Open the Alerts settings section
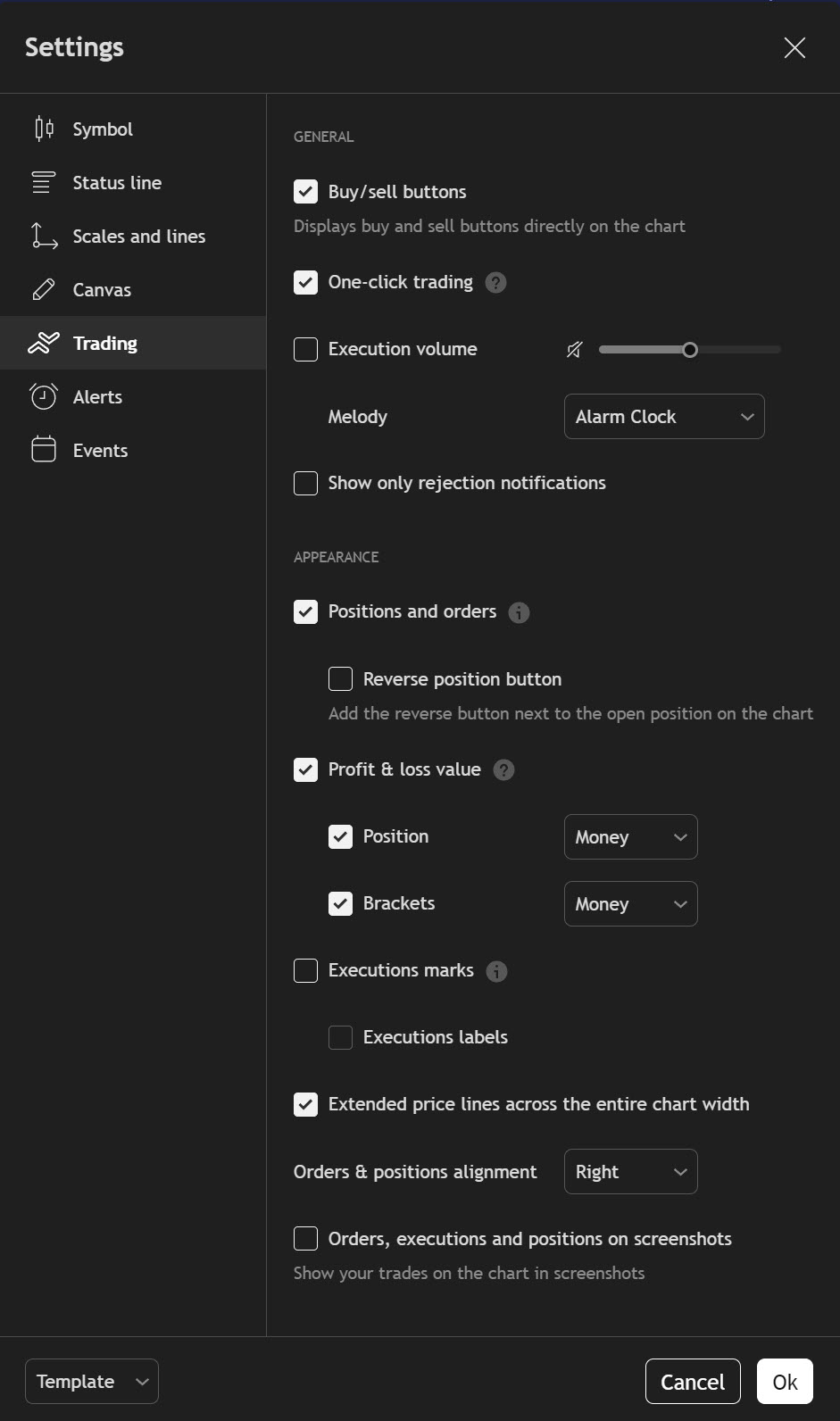Screen dimensions: 840x1421 coord(97,397)
